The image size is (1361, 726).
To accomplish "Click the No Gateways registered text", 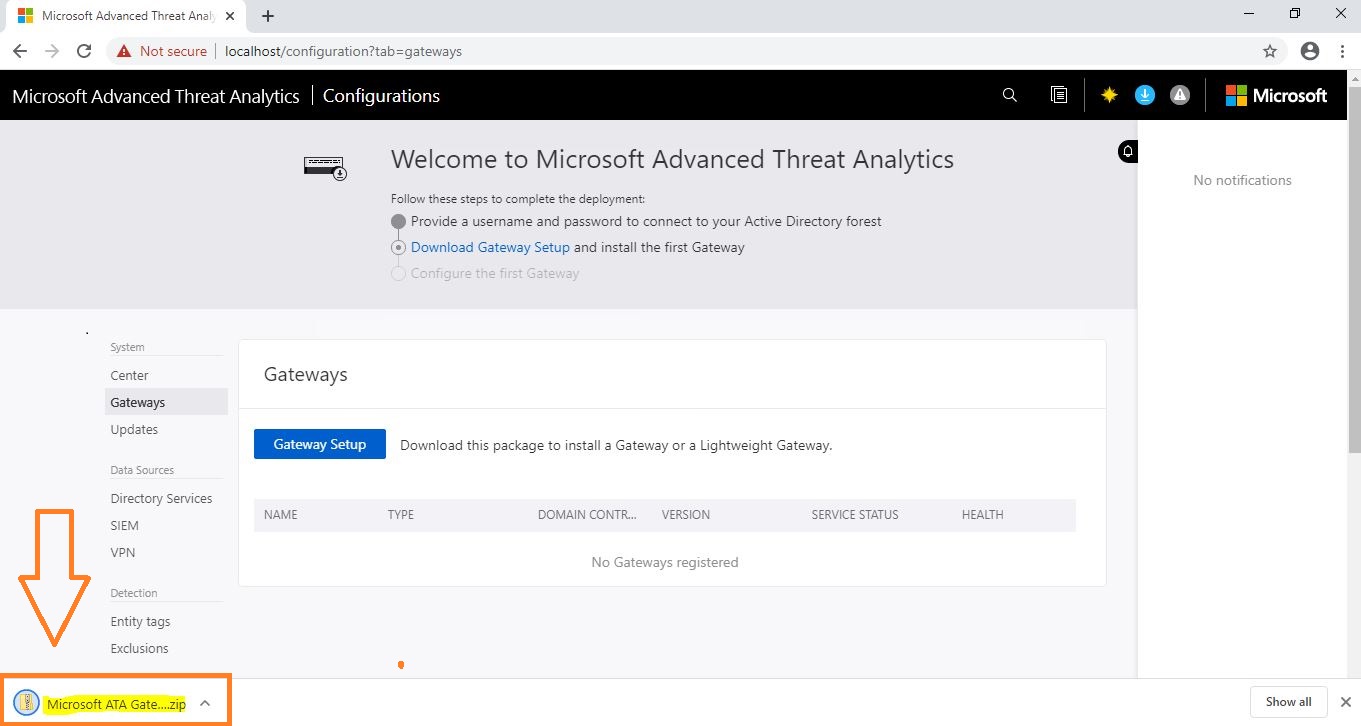I will coord(665,562).
